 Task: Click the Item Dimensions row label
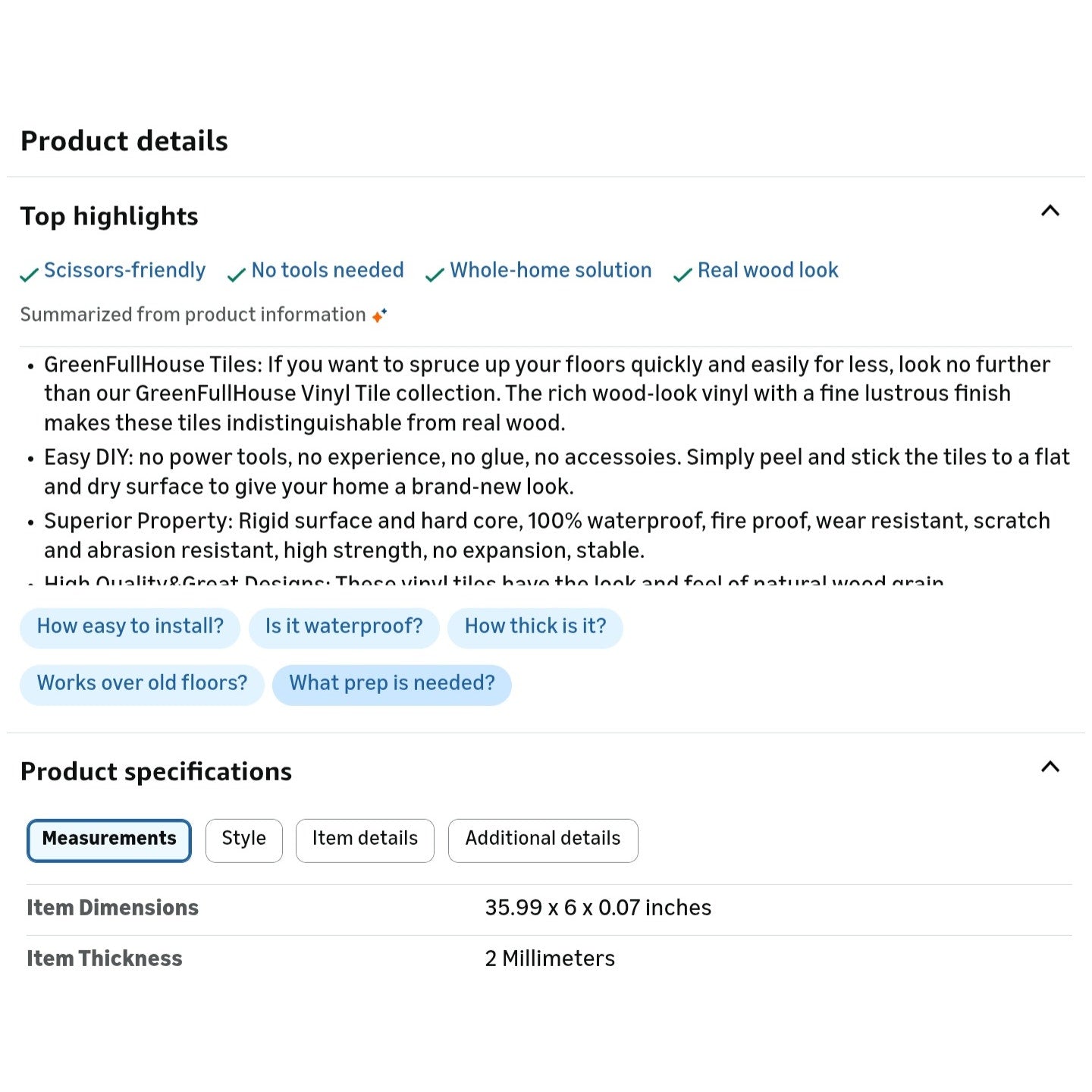pyautogui.click(x=113, y=908)
